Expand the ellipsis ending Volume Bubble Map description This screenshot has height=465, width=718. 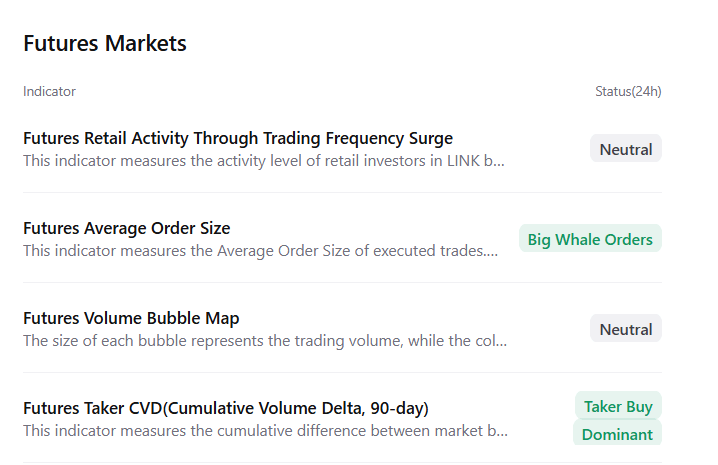501,341
